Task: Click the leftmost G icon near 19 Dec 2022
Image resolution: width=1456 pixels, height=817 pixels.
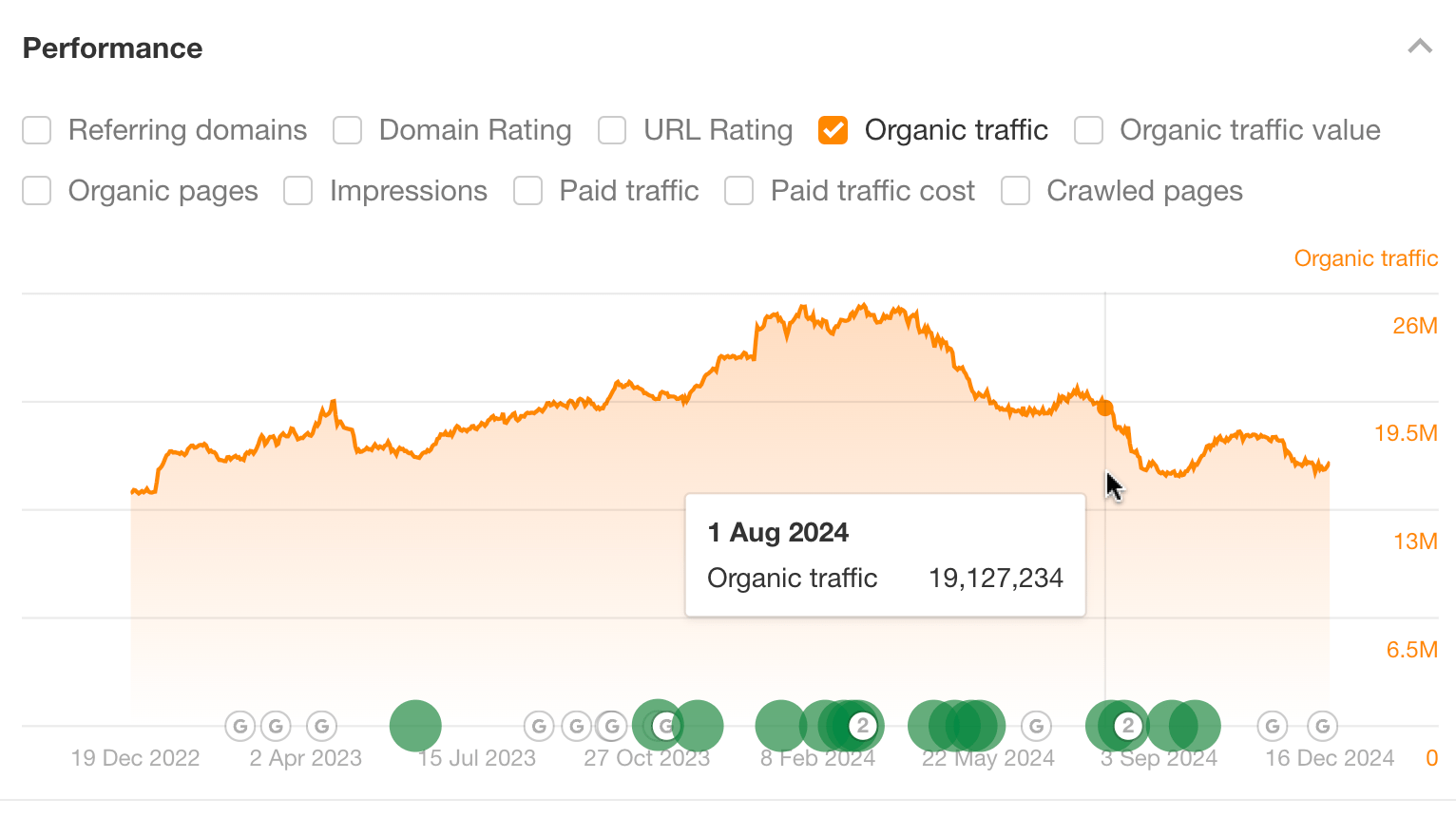Action: point(239,725)
